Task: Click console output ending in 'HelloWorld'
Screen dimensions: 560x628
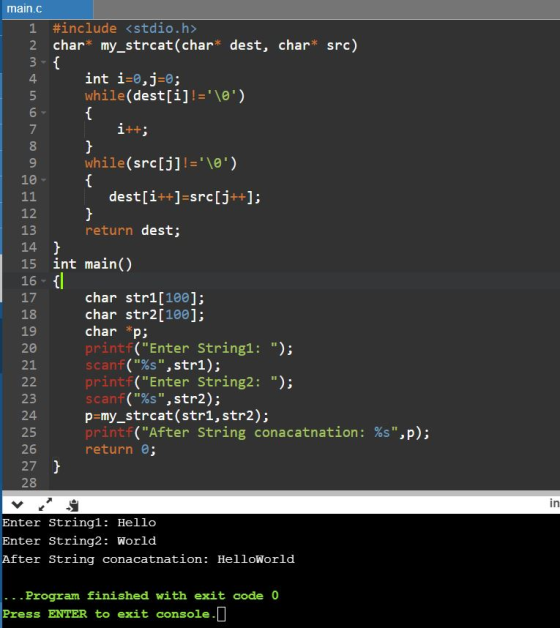Action: click(x=149, y=559)
